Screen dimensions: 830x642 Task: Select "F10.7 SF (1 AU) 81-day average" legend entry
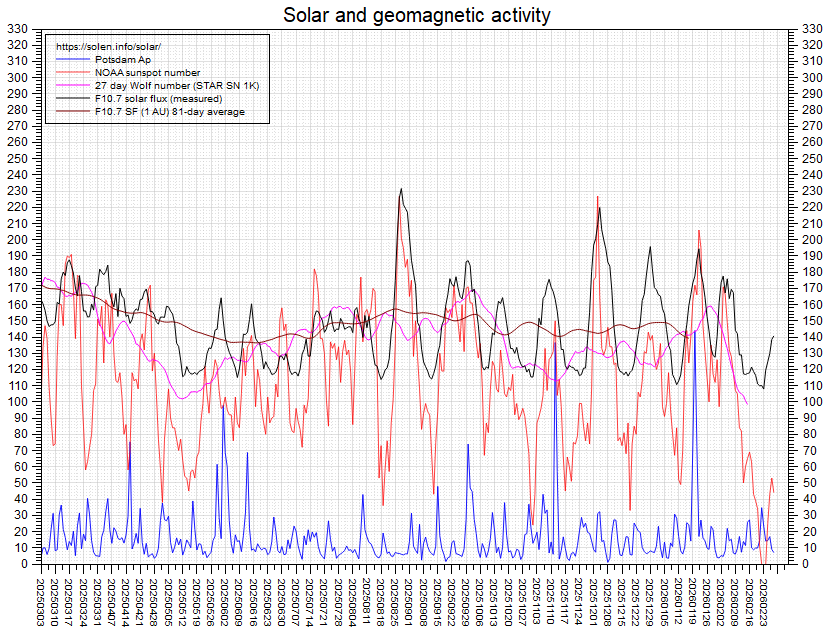click(x=170, y=112)
